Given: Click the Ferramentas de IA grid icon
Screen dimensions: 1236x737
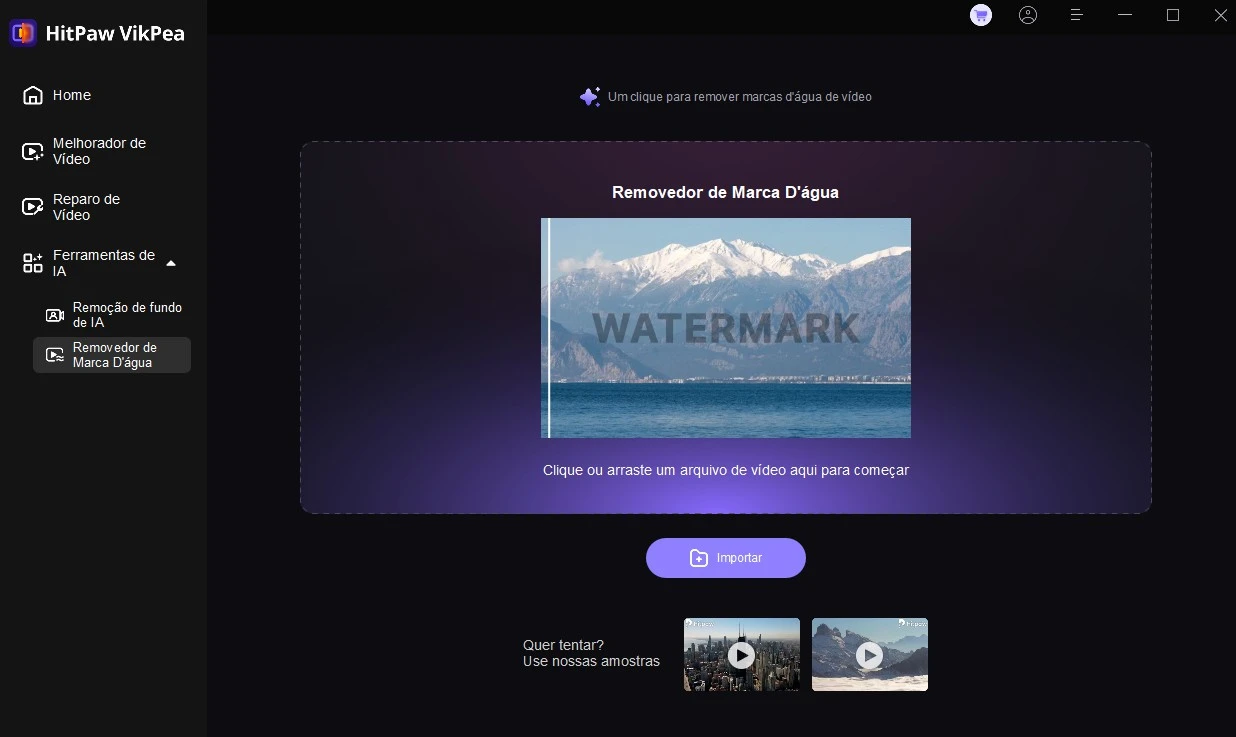Looking at the screenshot, I should [33, 263].
